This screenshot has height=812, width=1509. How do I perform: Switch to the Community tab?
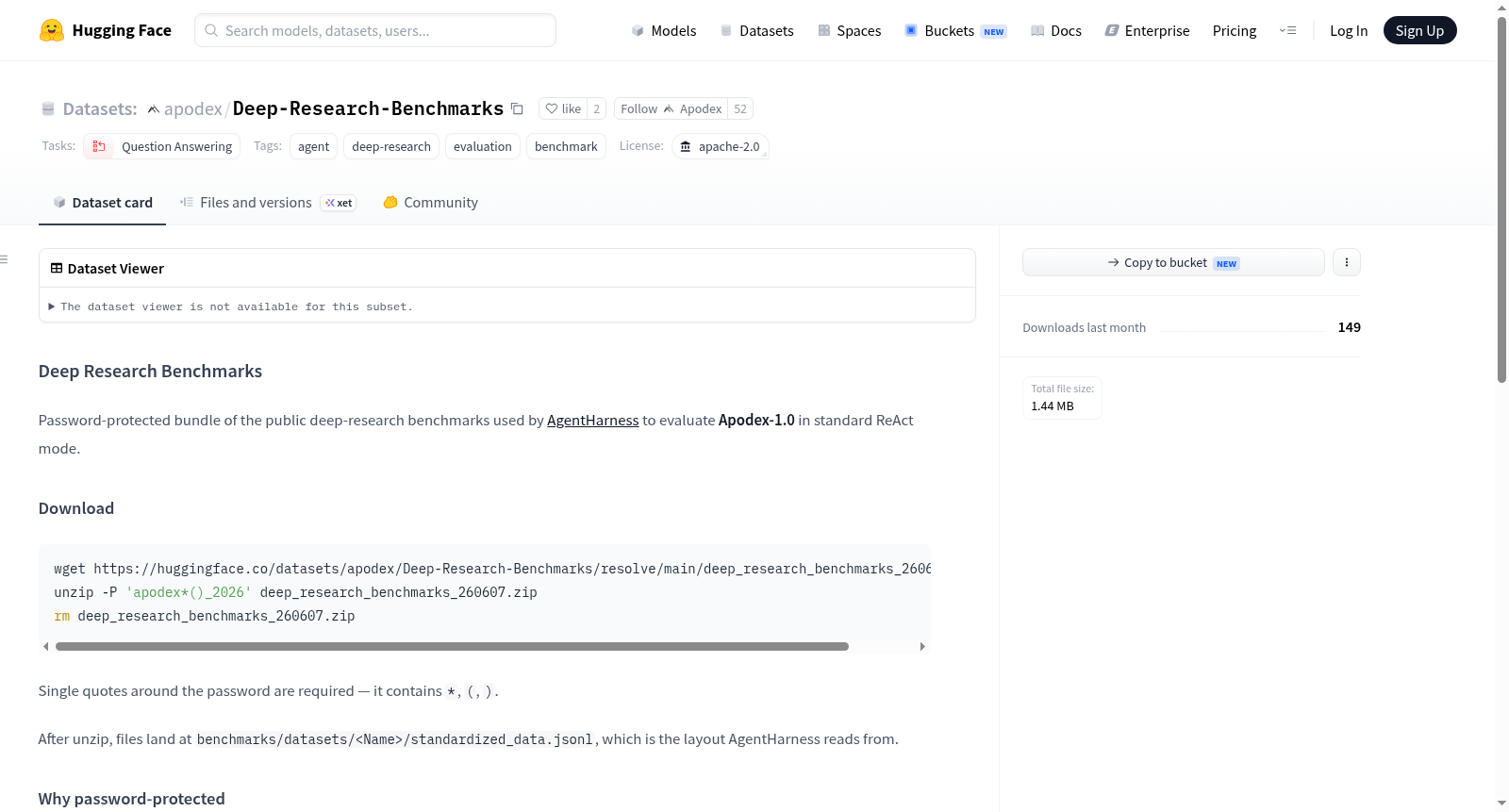coord(430,203)
